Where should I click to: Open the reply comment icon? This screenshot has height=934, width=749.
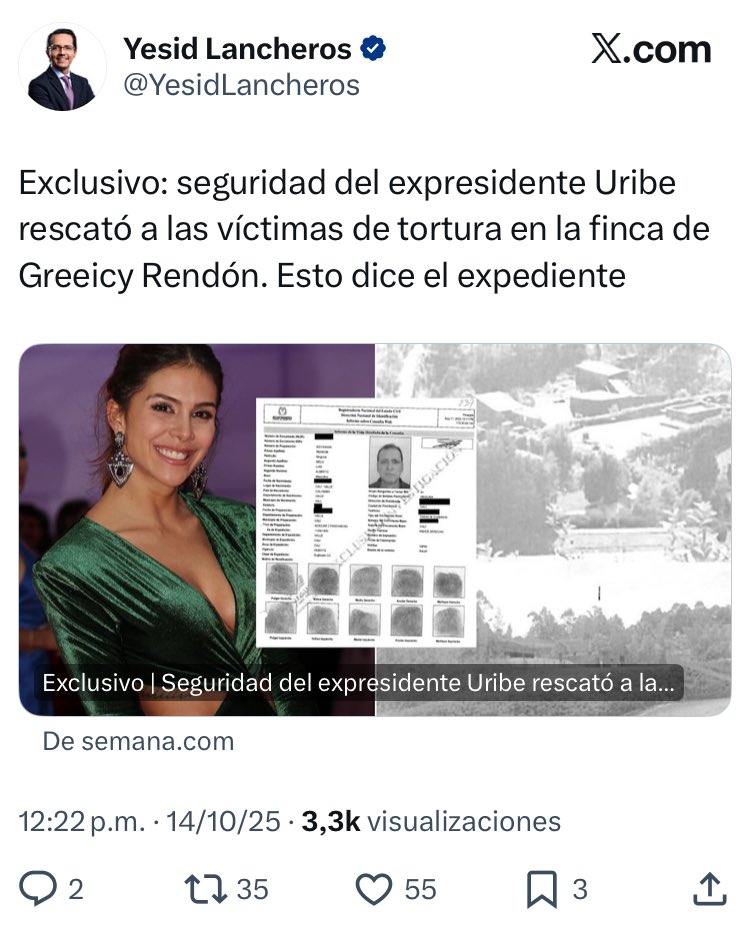point(38,888)
